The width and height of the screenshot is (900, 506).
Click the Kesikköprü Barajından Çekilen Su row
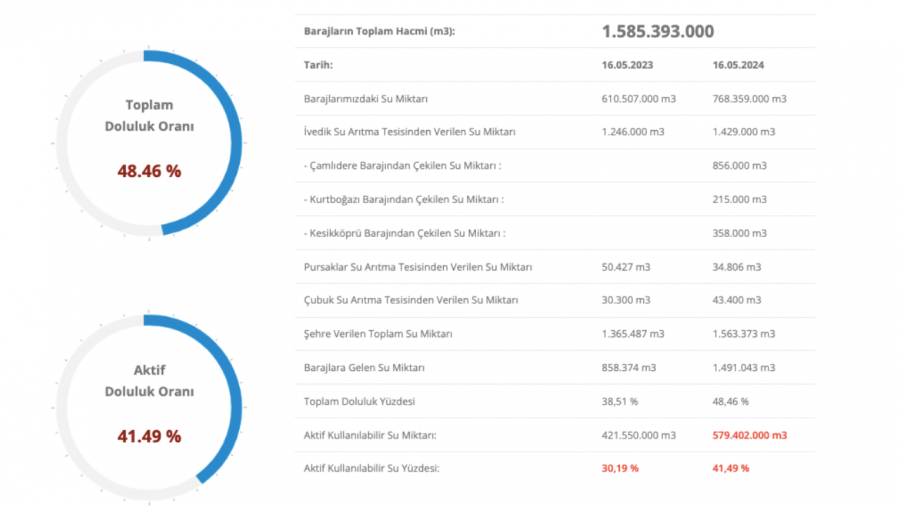pyautogui.click(x=555, y=233)
